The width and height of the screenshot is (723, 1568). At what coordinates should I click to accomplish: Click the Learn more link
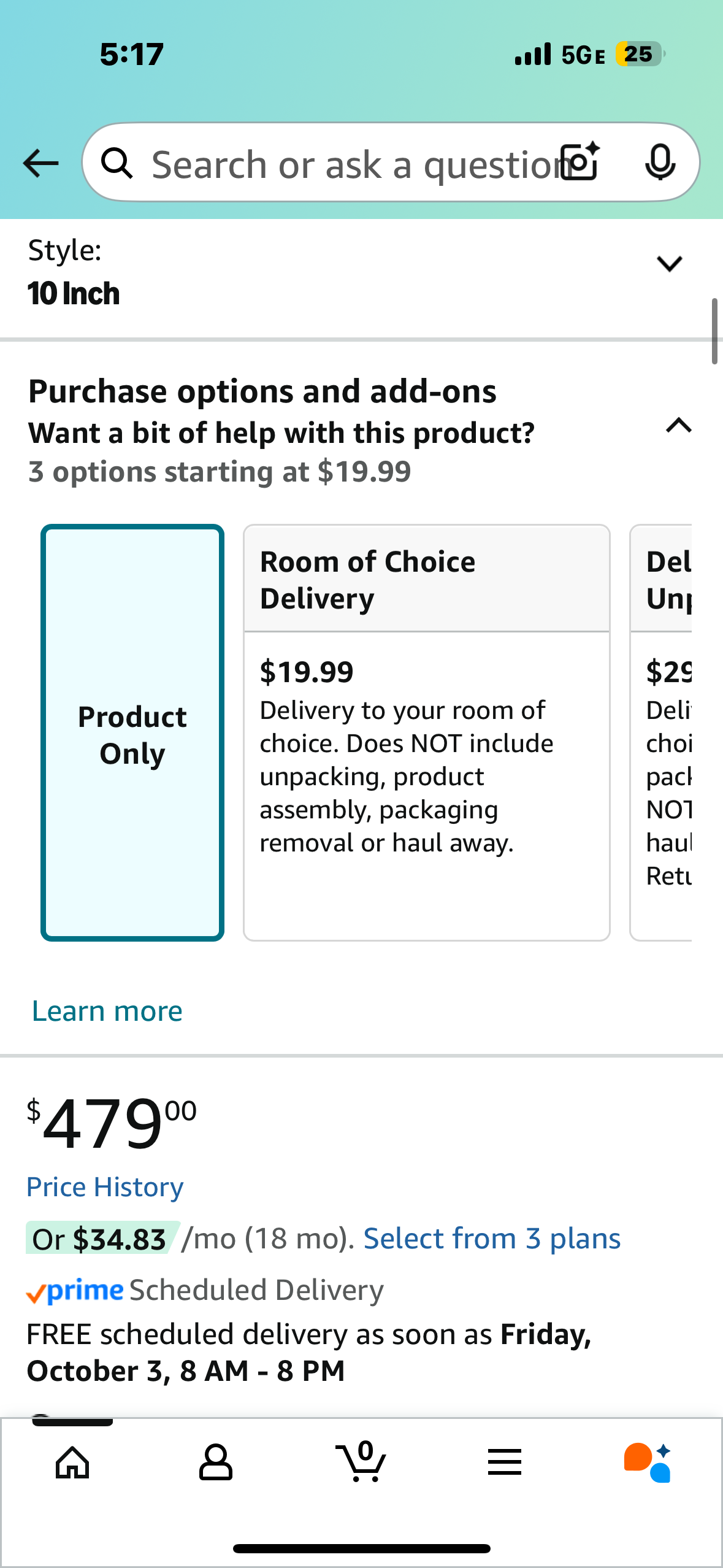click(x=107, y=1011)
